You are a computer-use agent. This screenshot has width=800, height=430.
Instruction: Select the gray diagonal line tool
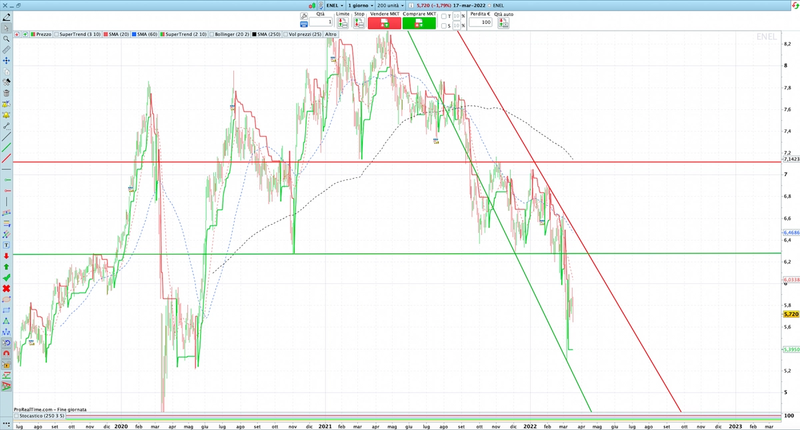click(6, 137)
